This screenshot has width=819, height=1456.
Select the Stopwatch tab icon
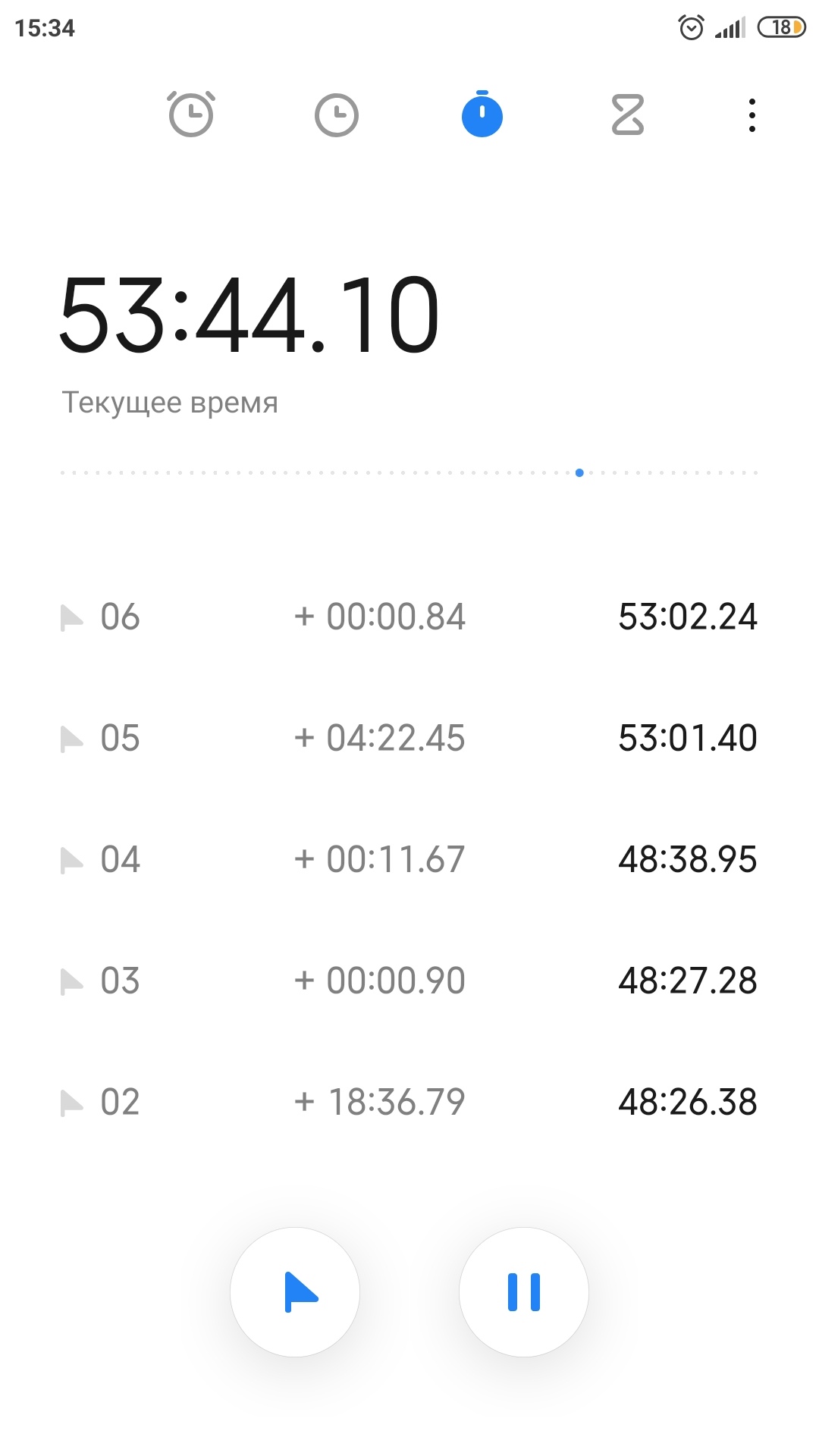pyautogui.click(x=482, y=115)
